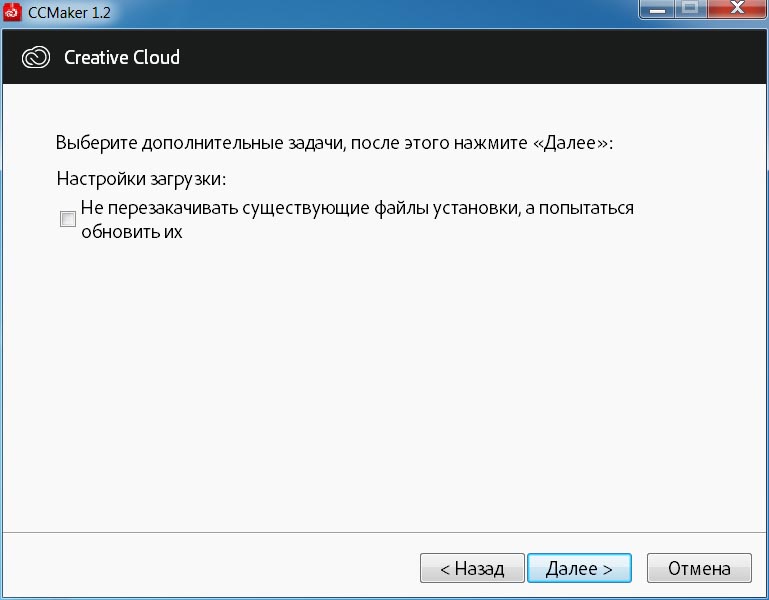Click the CCMaker red app icon in title bar
This screenshot has width=769, height=600.
(12, 11)
